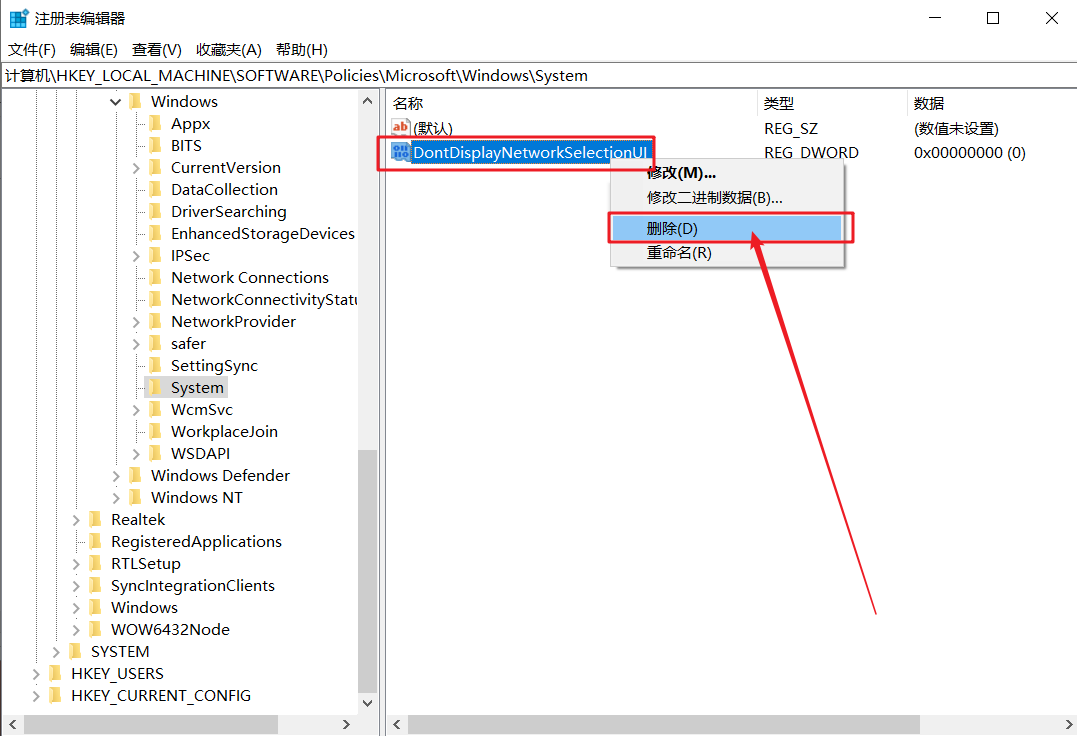Click the WOW6432Node folder icon
Screen dimensions: 1077x736
pyautogui.click(x=95, y=630)
